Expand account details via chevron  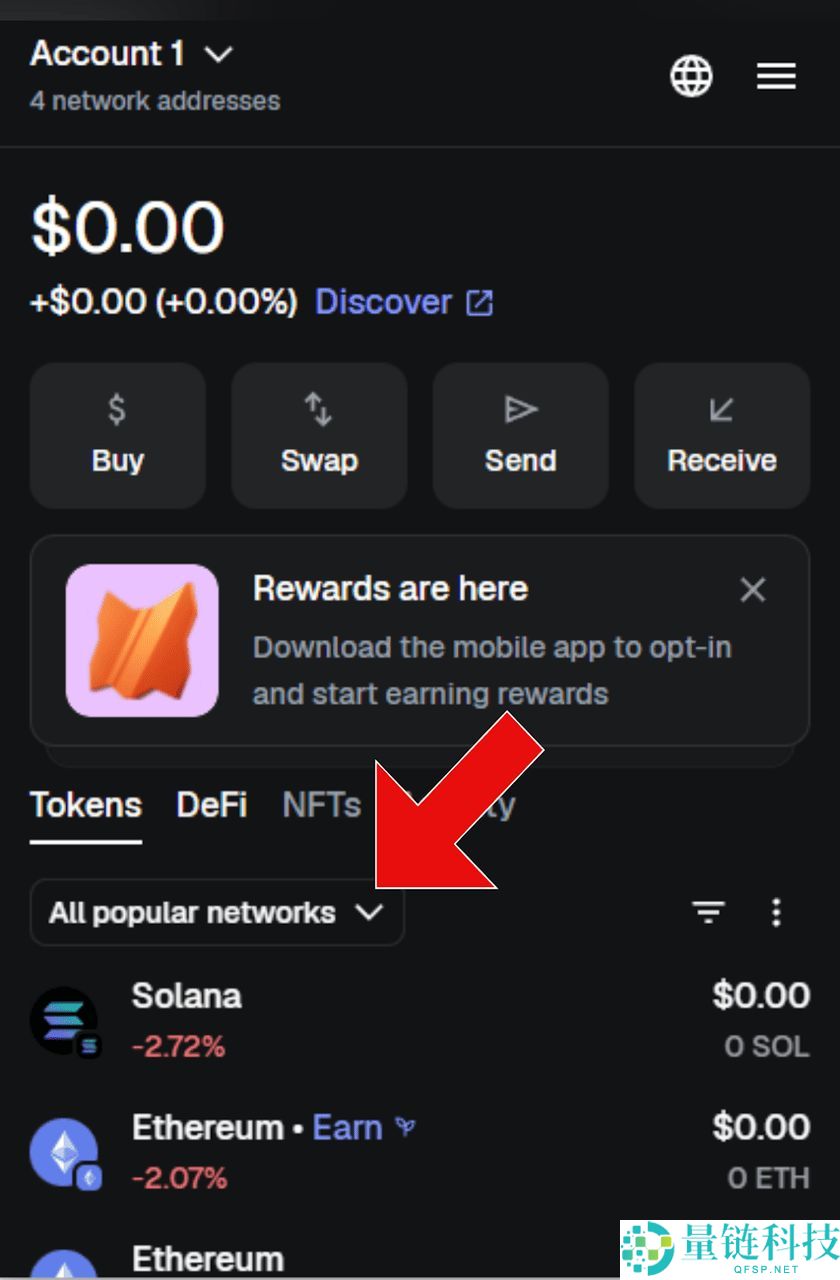pyautogui.click(x=218, y=55)
